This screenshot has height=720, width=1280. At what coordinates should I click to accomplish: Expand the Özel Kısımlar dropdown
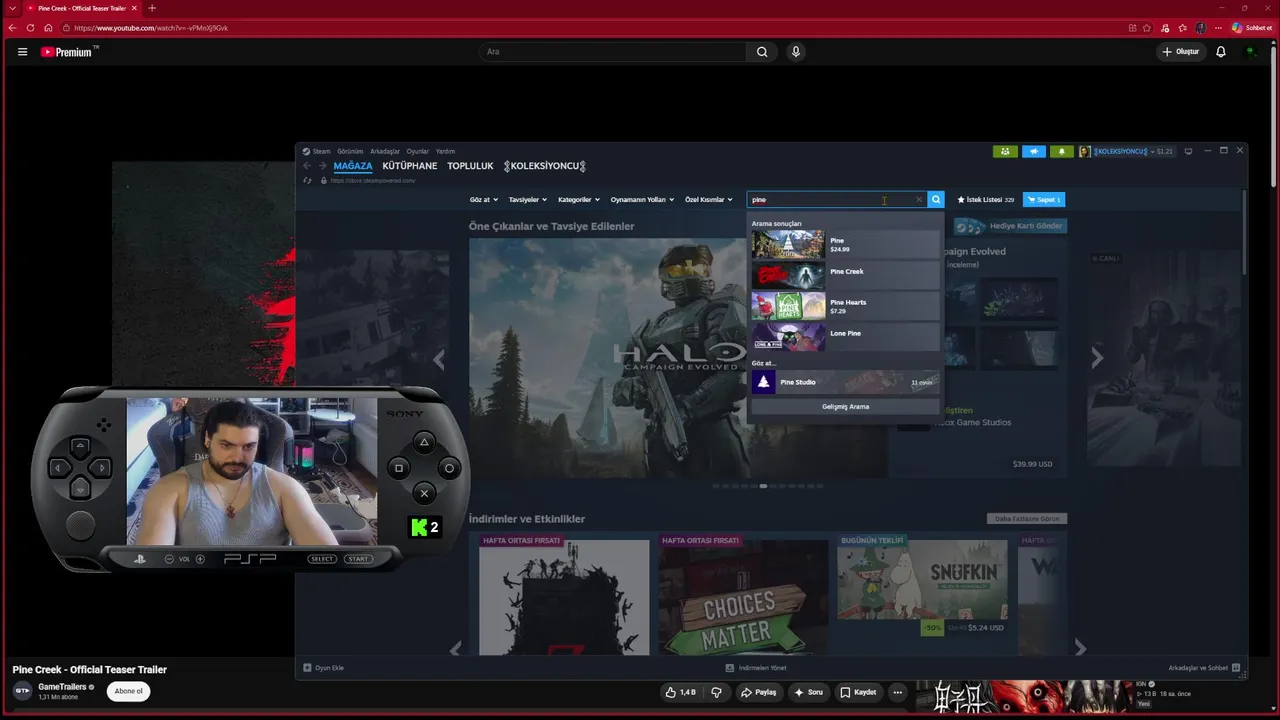click(x=709, y=200)
